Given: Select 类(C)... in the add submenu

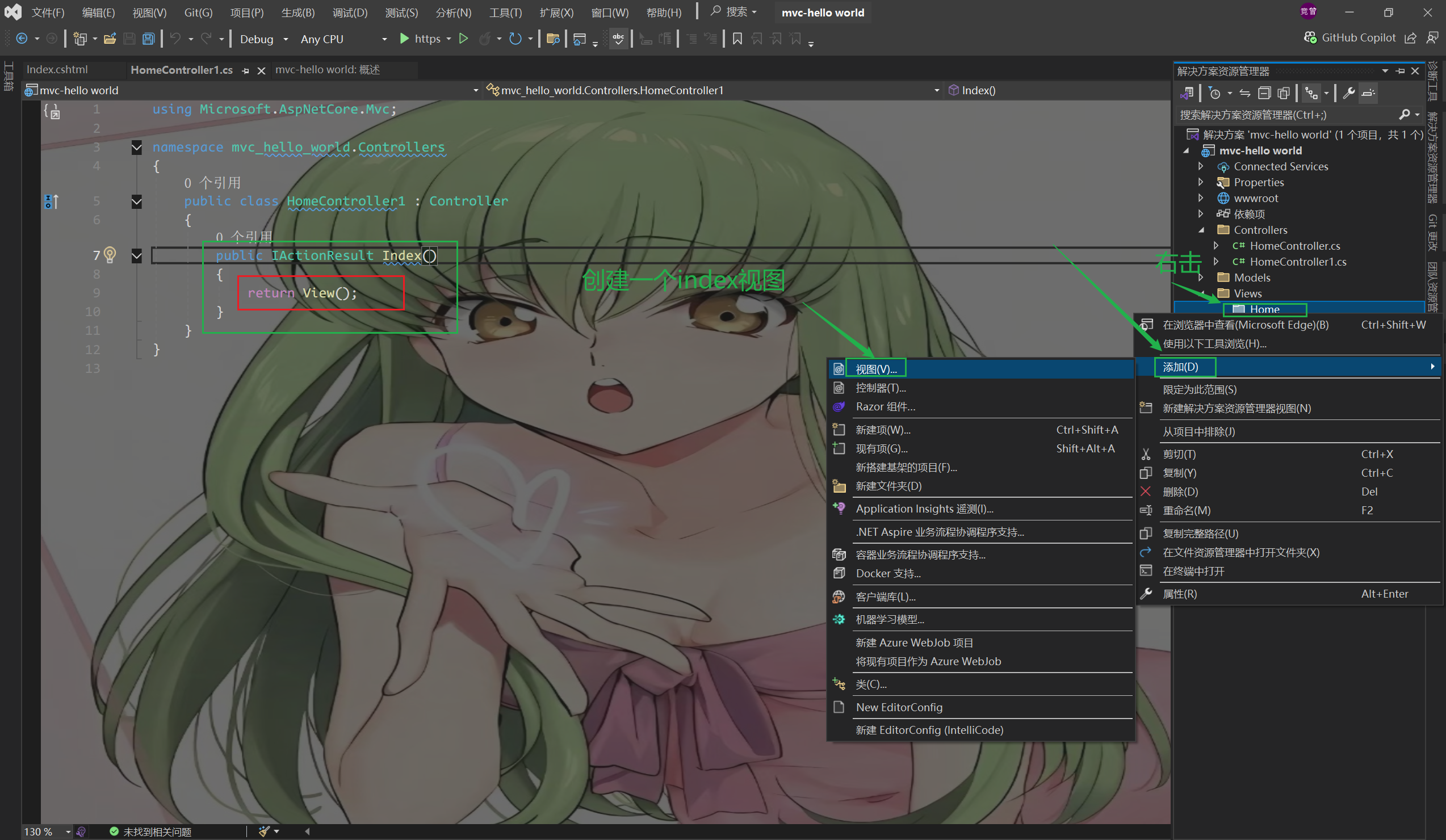Looking at the screenshot, I should (x=980, y=684).
